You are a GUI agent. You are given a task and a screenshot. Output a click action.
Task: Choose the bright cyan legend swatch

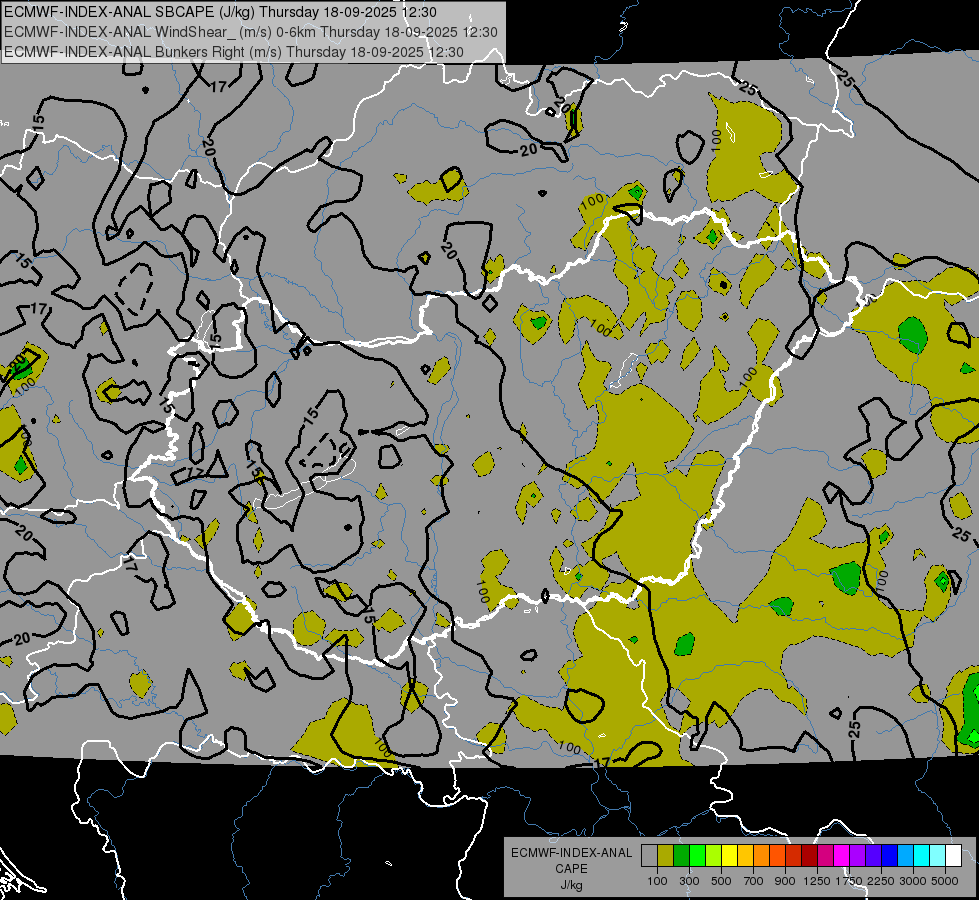point(921,856)
